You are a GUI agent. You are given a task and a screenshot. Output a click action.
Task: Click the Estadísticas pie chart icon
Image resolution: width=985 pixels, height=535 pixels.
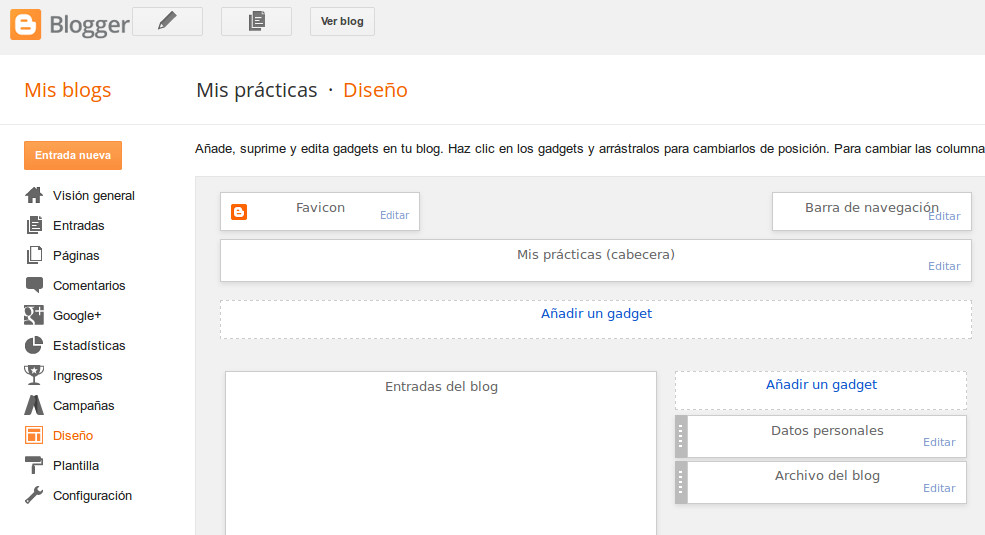[x=34, y=345]
